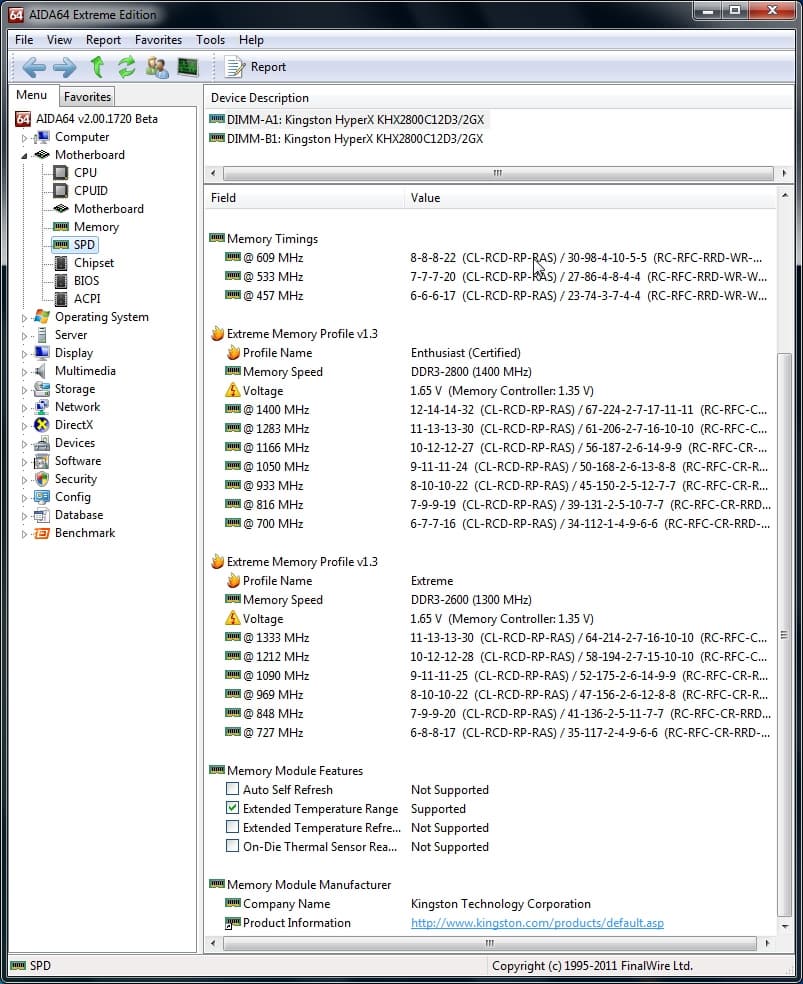Select the CPU tree item
The width and height of the screenshot is (803, 984).
click(85, 173)
